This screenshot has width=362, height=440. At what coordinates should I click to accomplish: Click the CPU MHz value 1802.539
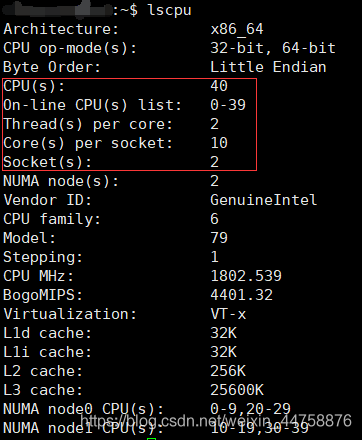point(246,276)
